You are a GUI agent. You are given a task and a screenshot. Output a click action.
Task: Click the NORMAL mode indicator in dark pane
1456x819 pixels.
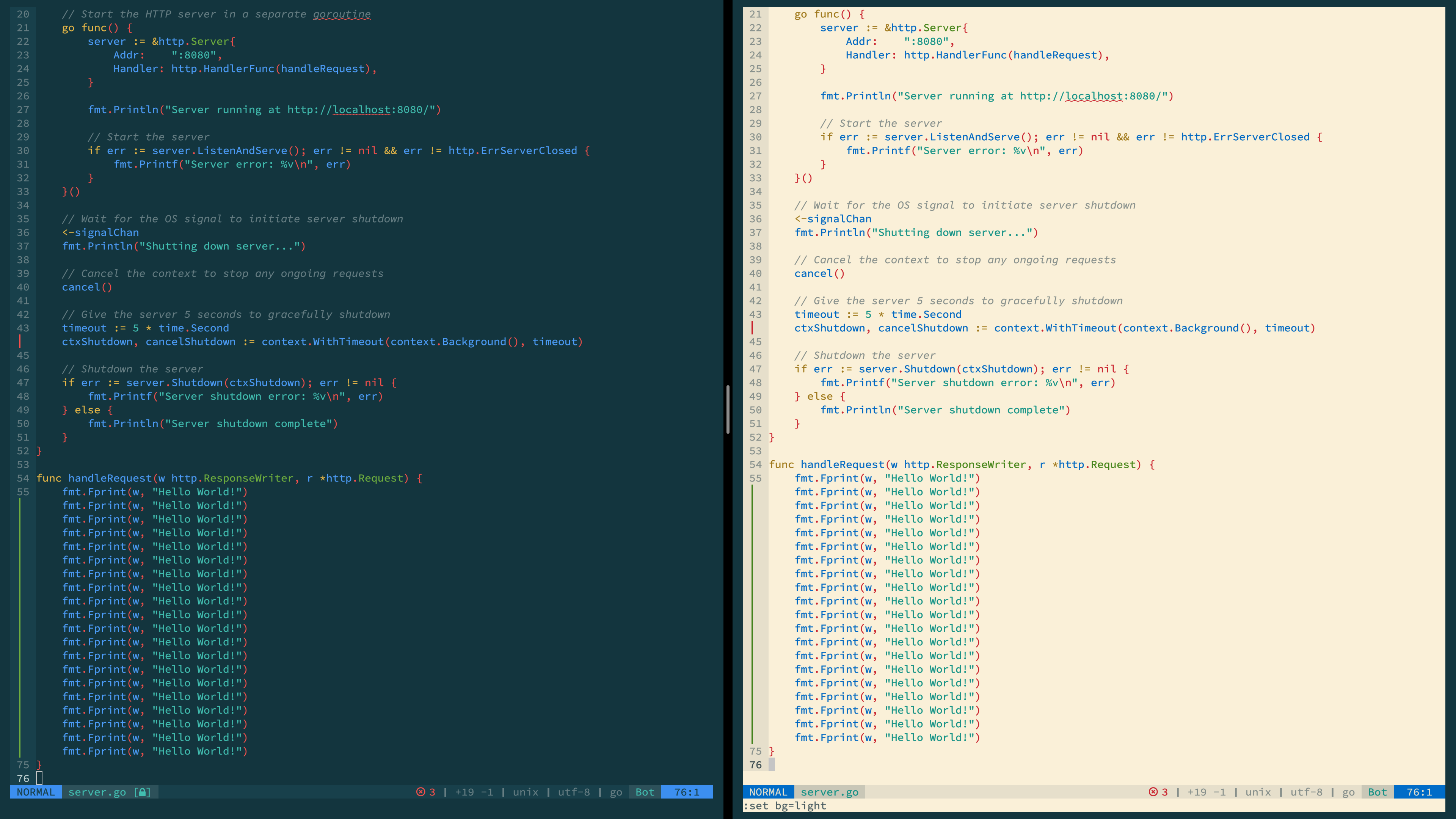[36, 792]
